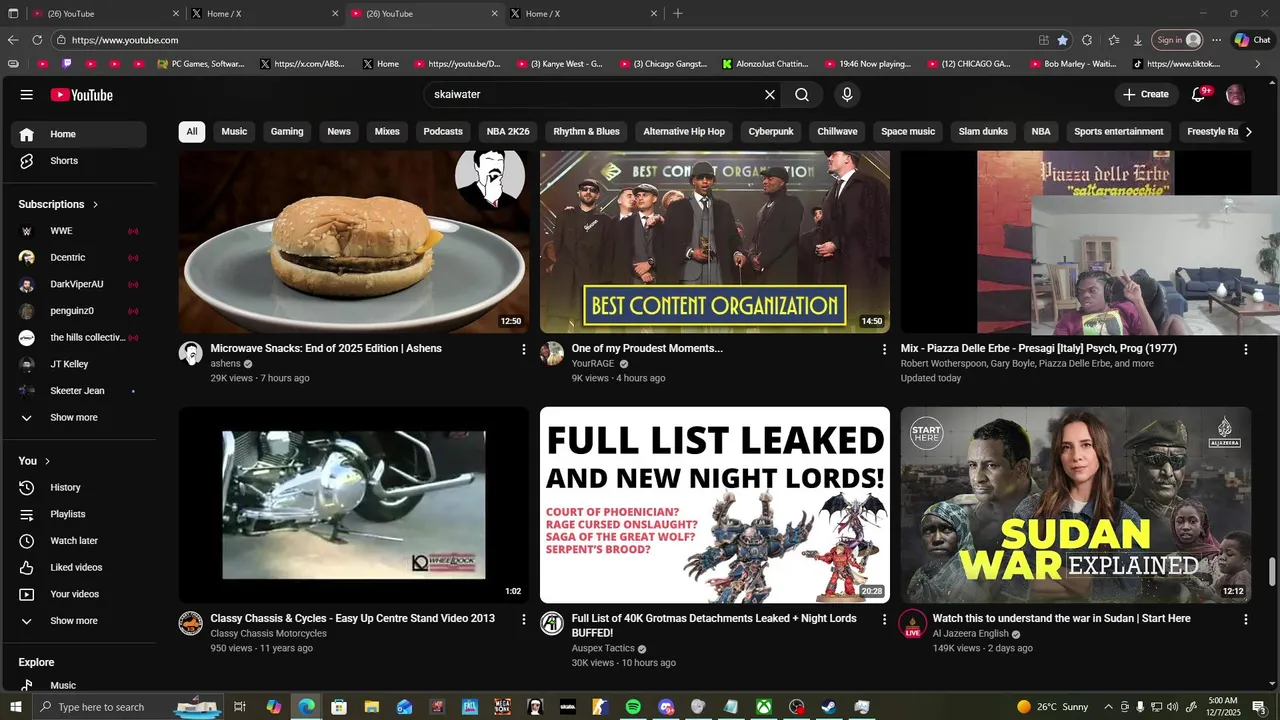Open browser Chat Copilot button
The image size is (1280, 720).
pos(1252,40)
